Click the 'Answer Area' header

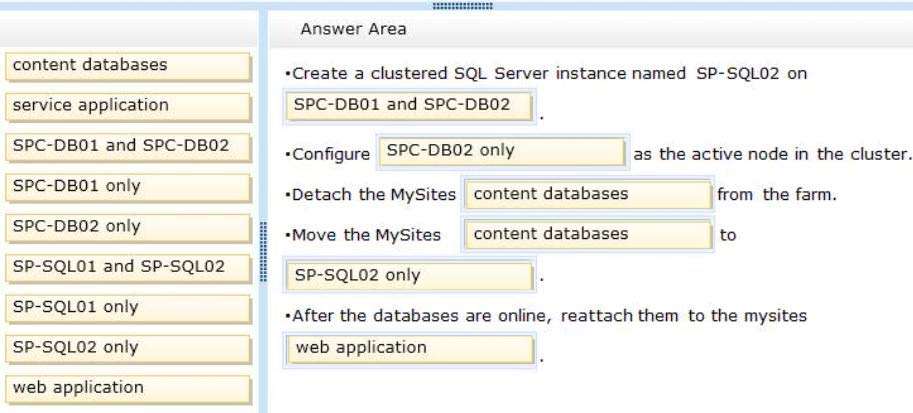point(353,29)
